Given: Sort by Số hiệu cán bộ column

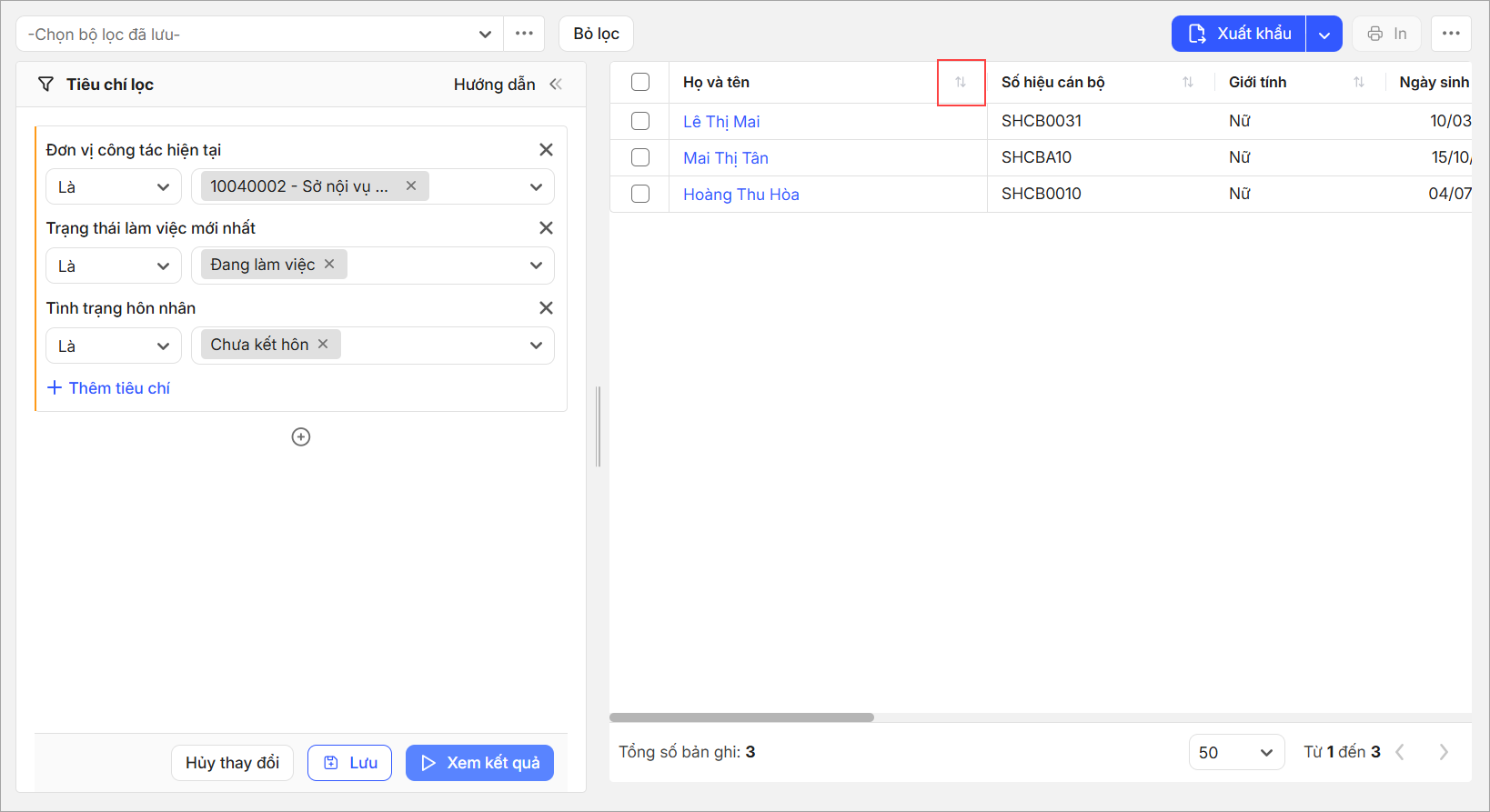Looking at the screenshot, I should tap(1187, 83).
